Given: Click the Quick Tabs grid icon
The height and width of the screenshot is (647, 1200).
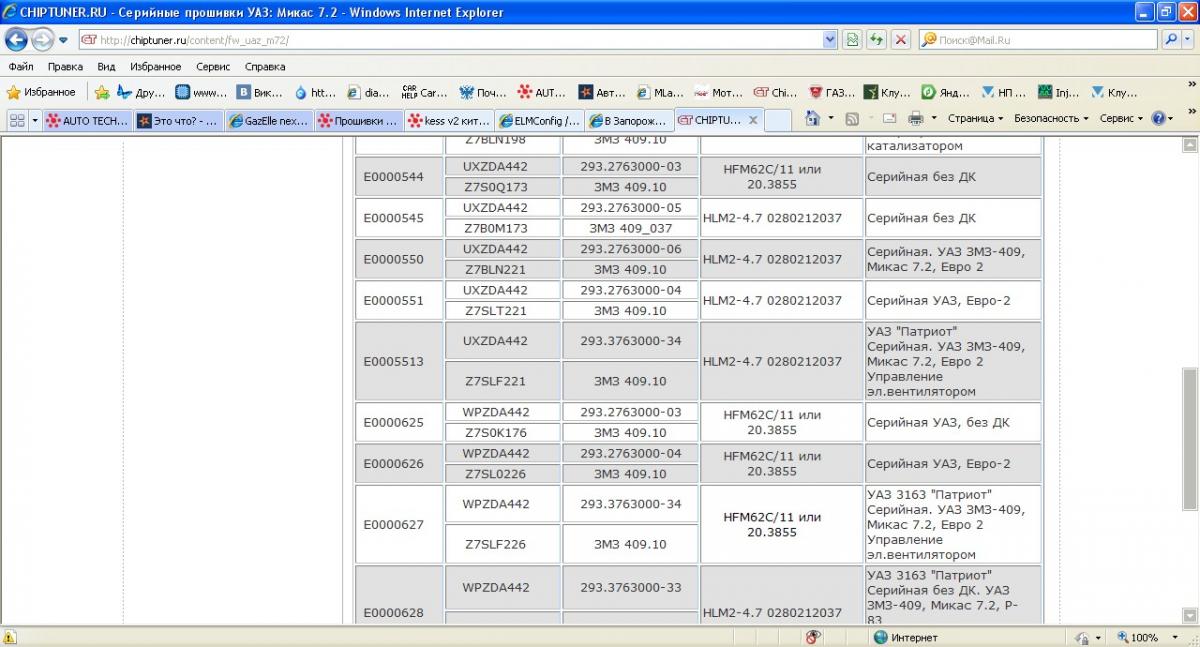Looking at the screenshot, I should 17,120.
